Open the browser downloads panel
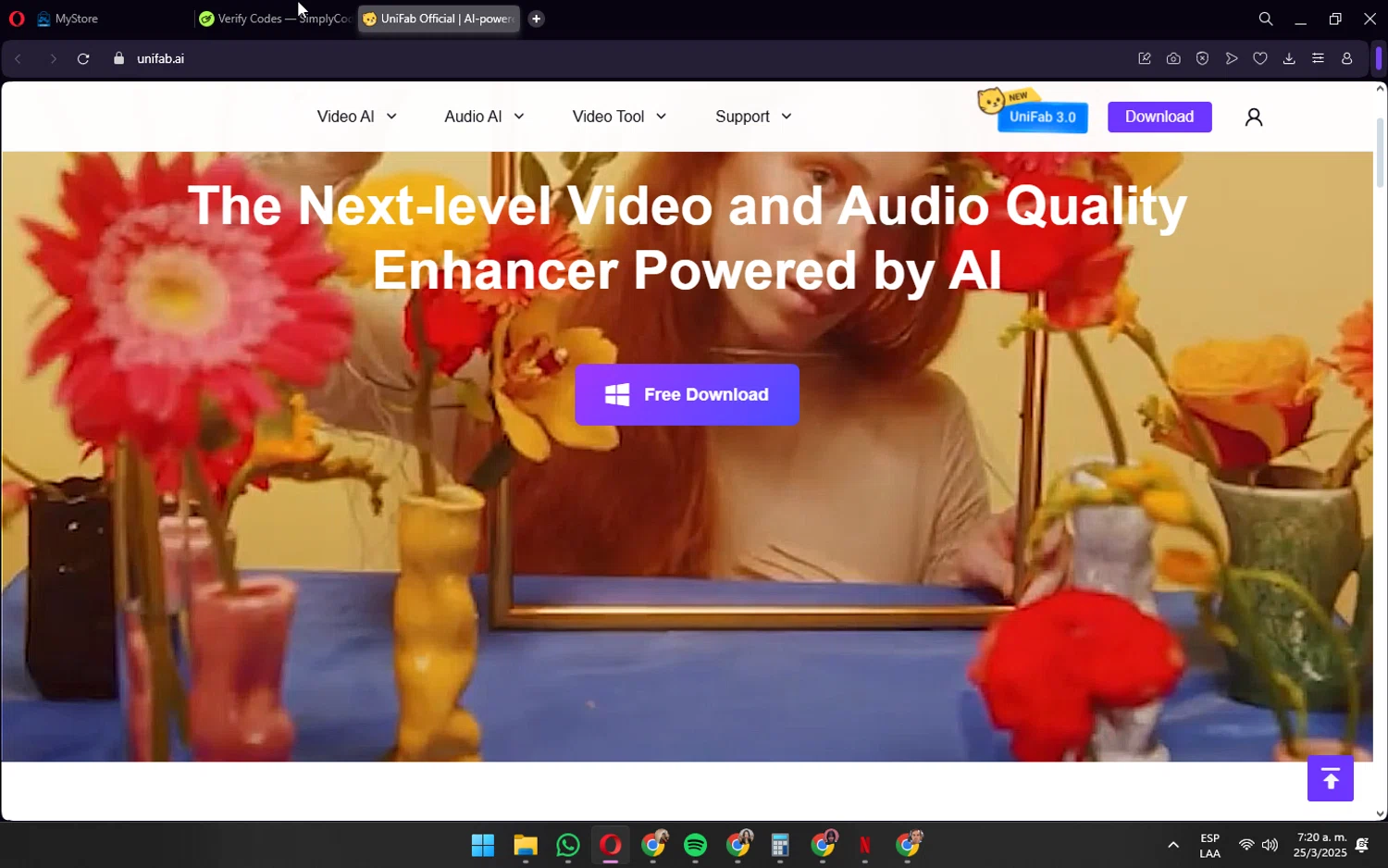The height and width of the screenshot is (868, 1388). 1289,58
